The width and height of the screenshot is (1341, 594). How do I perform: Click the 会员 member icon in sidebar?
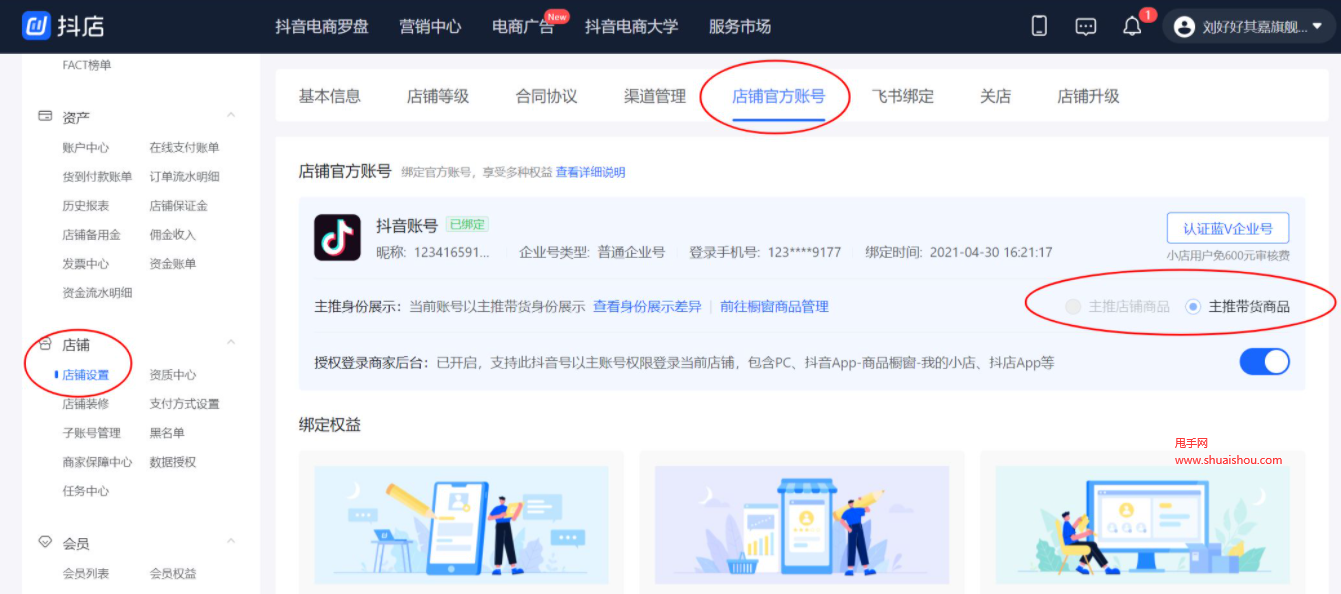[45, 542]
